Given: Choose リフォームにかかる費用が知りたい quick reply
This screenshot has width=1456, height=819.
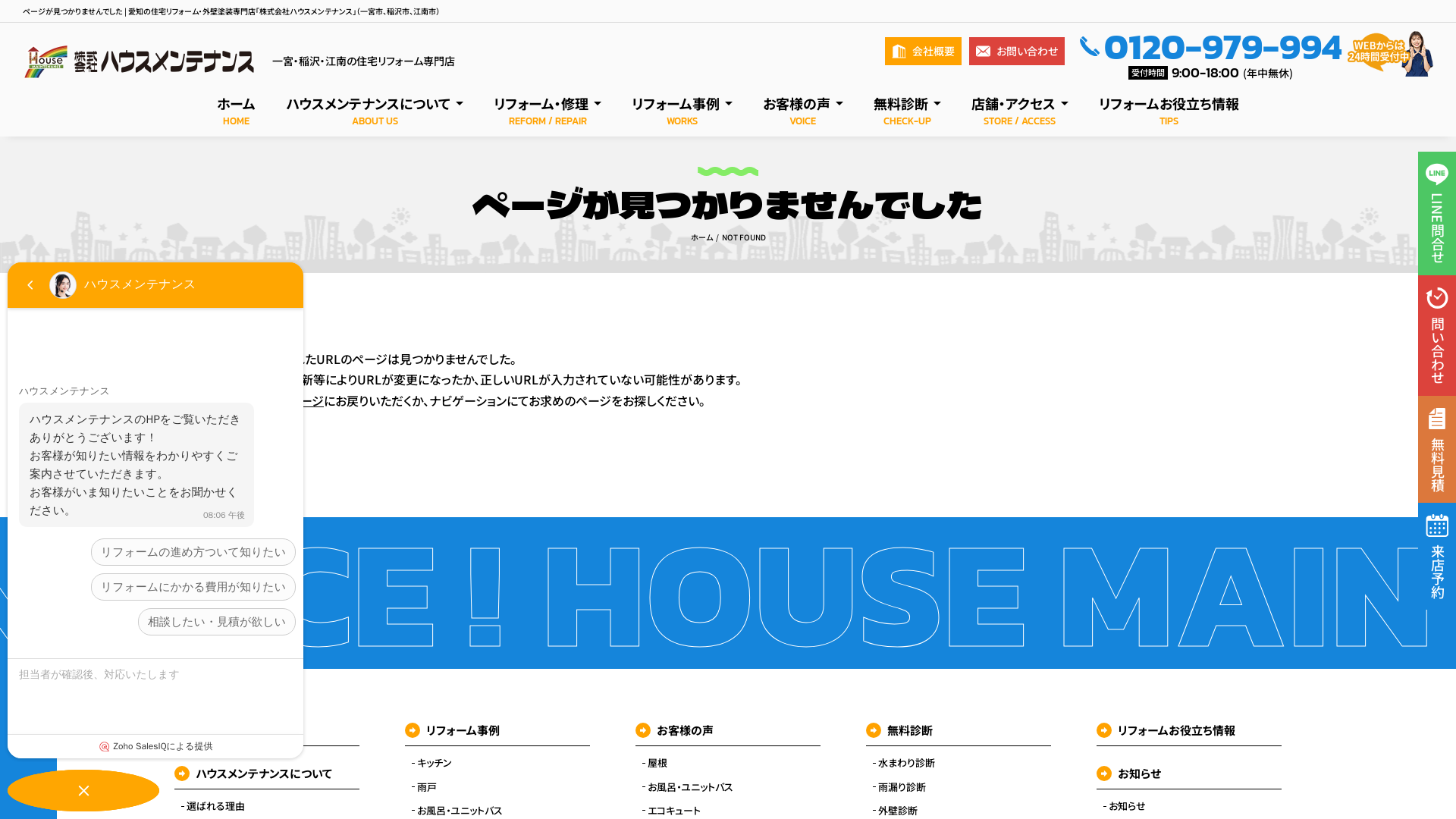Looking at the screenshot, I should (193, 586).
